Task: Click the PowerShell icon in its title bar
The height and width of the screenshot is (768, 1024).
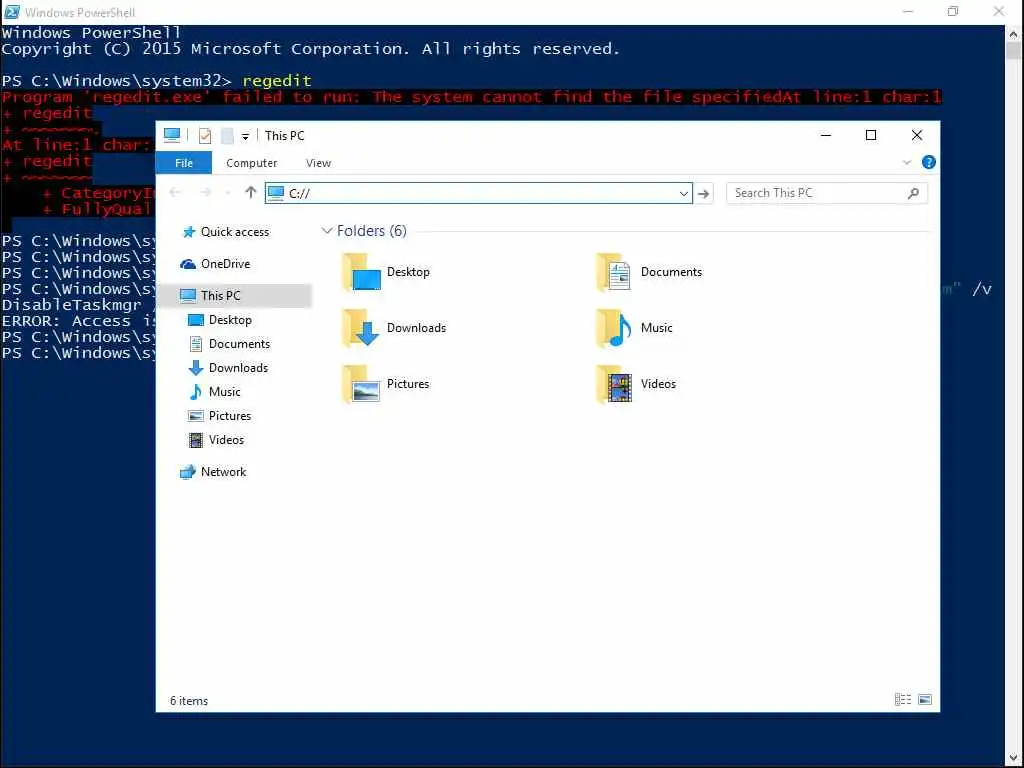Action: click(12, 12)
